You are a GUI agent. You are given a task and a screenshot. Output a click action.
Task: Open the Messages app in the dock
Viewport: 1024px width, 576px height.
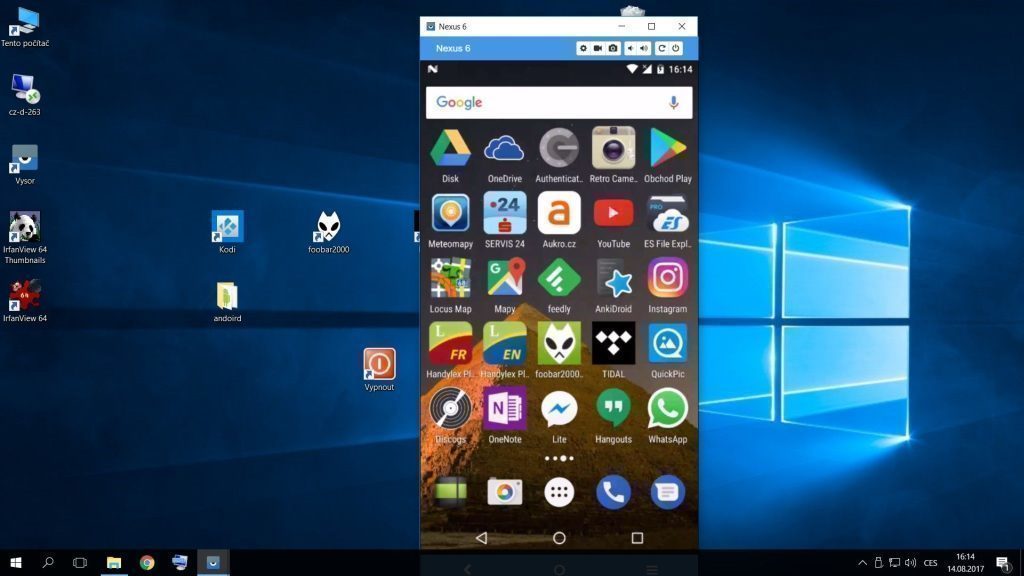click(x=667, y=492)
